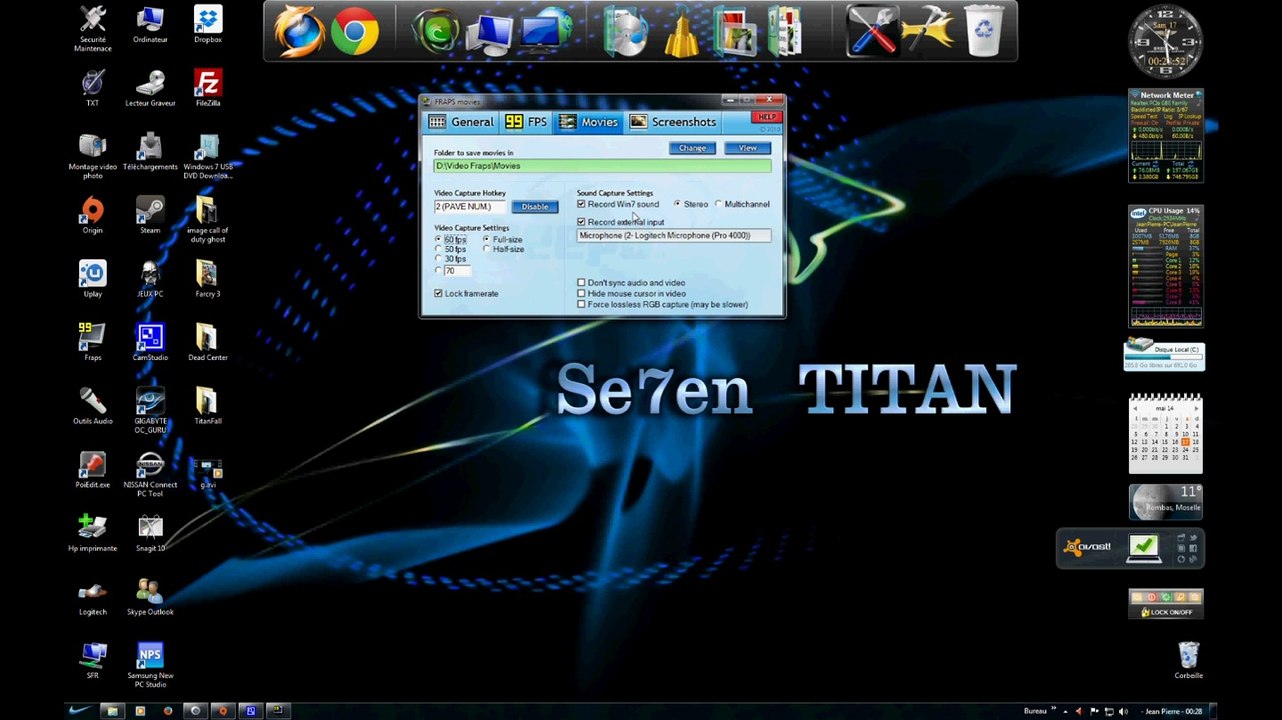1282x720 pixels.
Task: Click the Start button on the taskbar
Action: click(80, 711)
